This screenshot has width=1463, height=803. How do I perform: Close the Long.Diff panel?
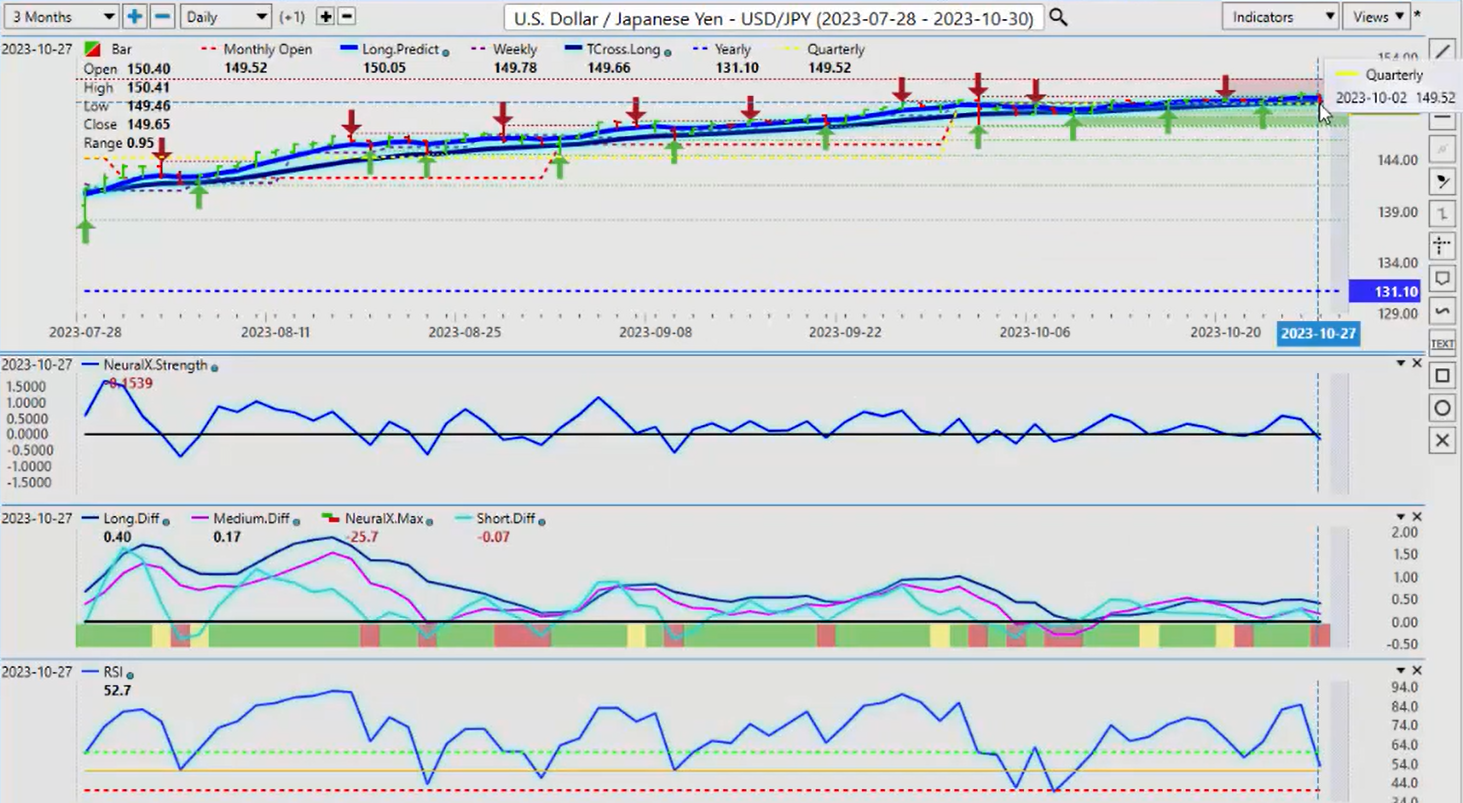click(1417, 517)
